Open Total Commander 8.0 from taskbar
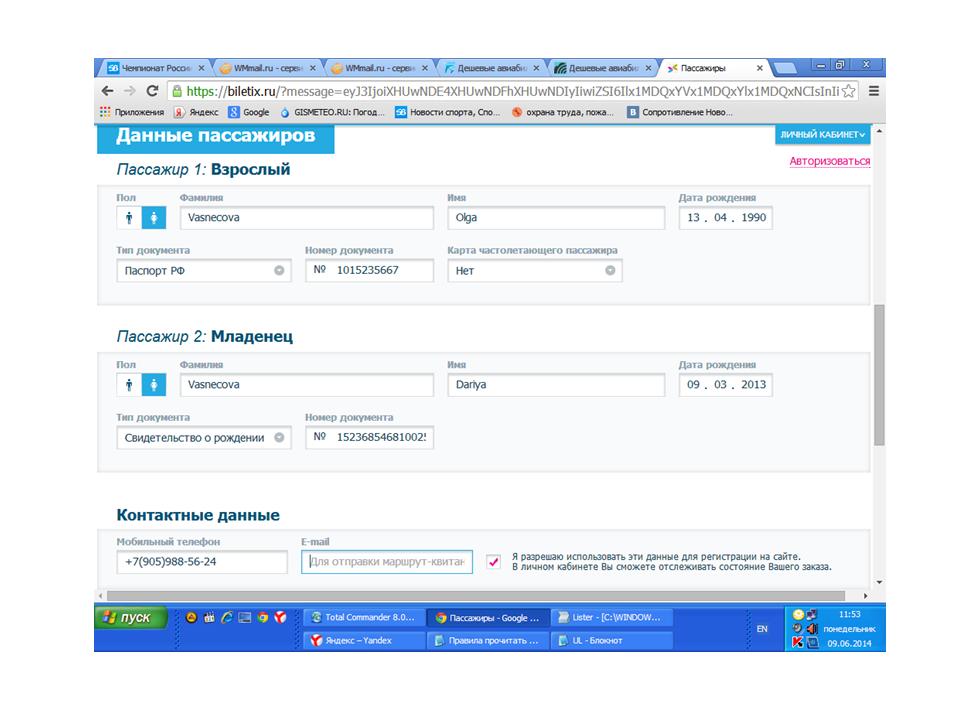Viewport: 960px width, 720px height. coord(364,617)
